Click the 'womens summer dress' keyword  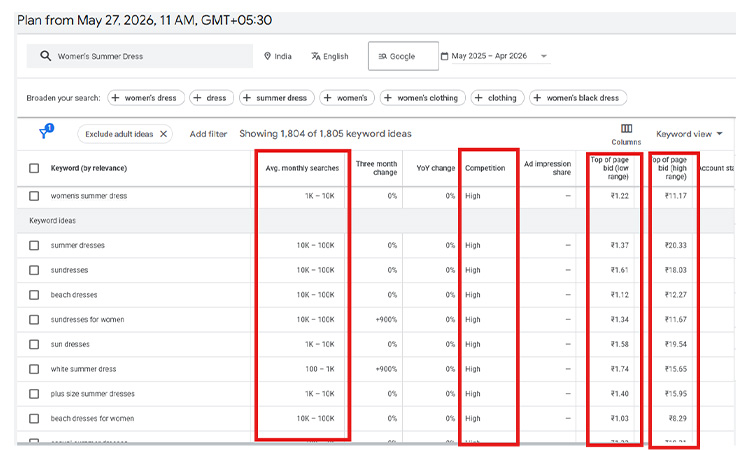pos(89,196)
